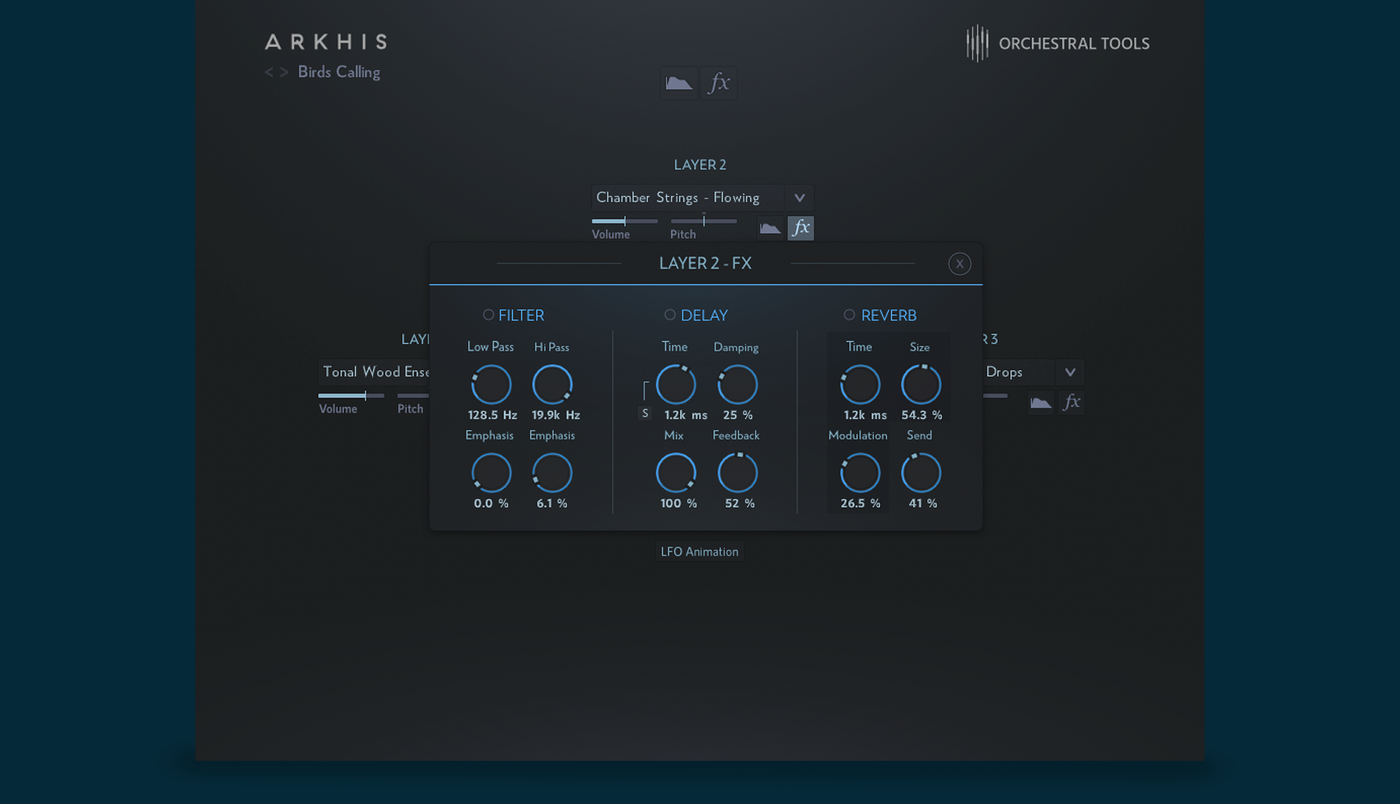Adjust the Layer 2 Pitch slider
The width and height of the screenshot is (1400, 804).
(704, 221)
